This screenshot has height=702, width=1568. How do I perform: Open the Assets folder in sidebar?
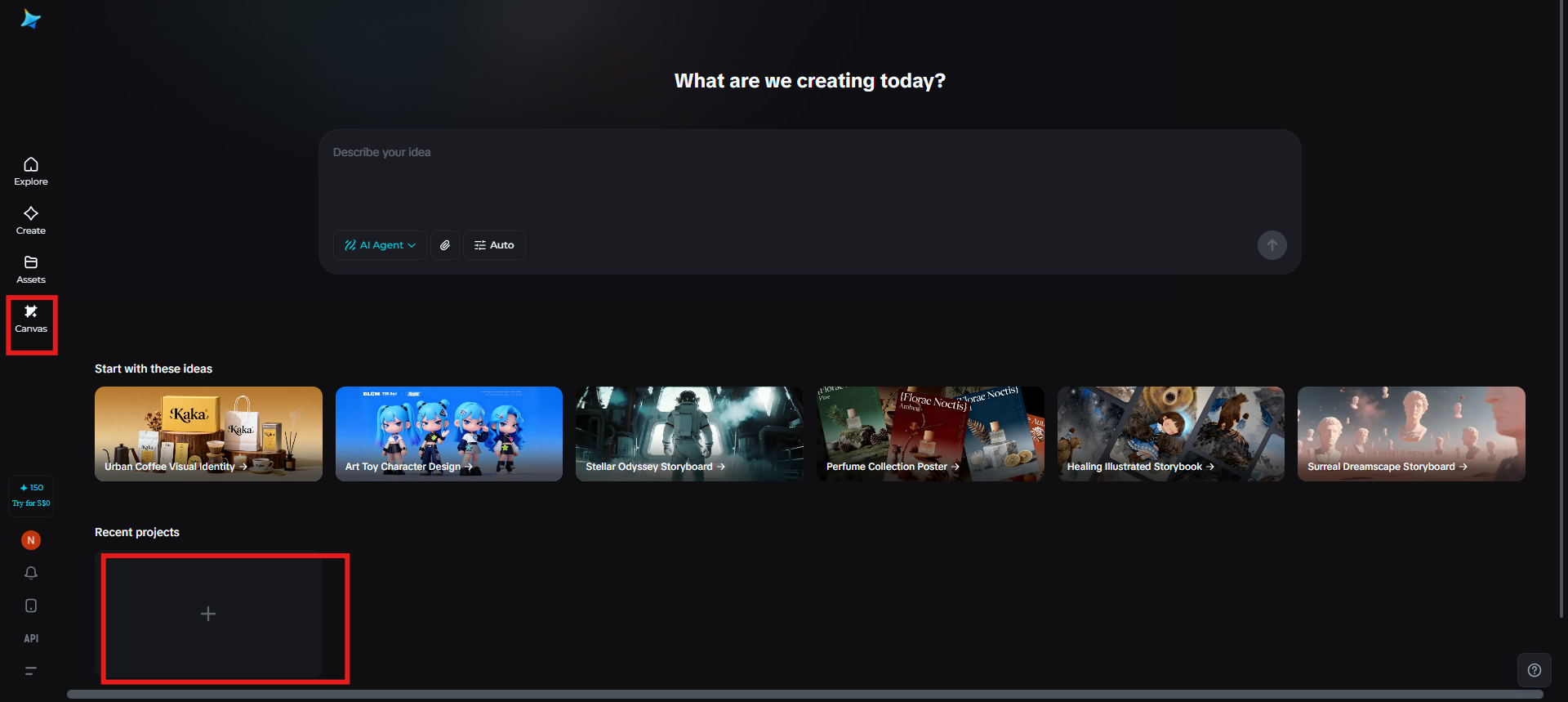(x=31, y=270)
